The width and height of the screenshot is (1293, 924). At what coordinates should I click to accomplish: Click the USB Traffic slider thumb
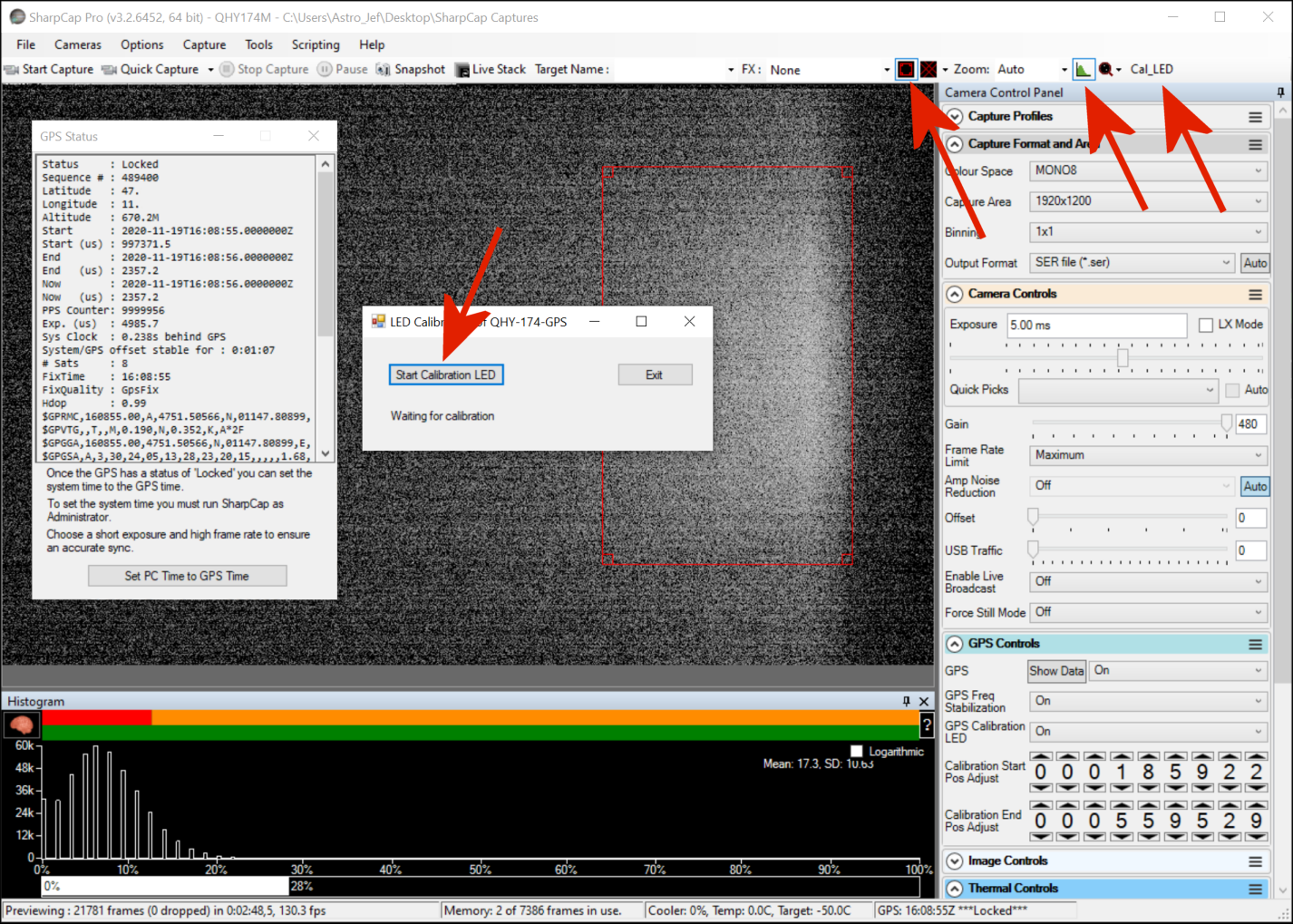pos(1033,550)
